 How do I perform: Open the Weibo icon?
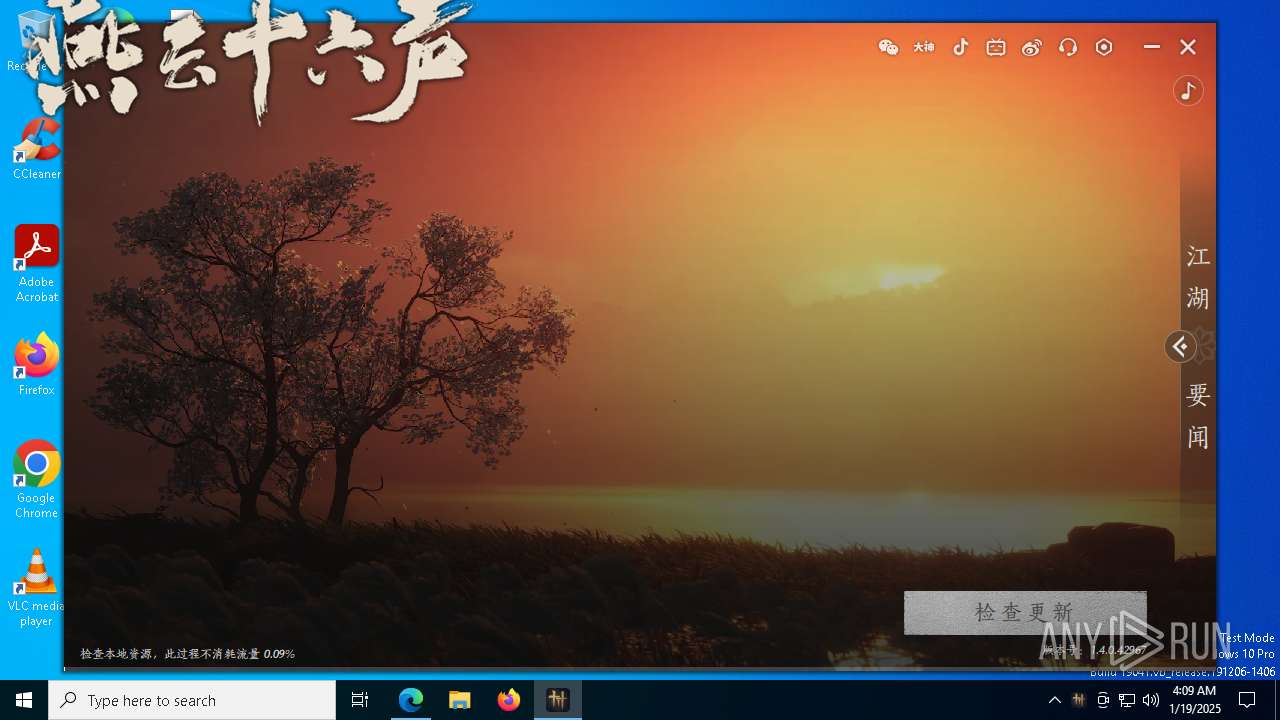pyautogui.click(x=1032, y=47)
